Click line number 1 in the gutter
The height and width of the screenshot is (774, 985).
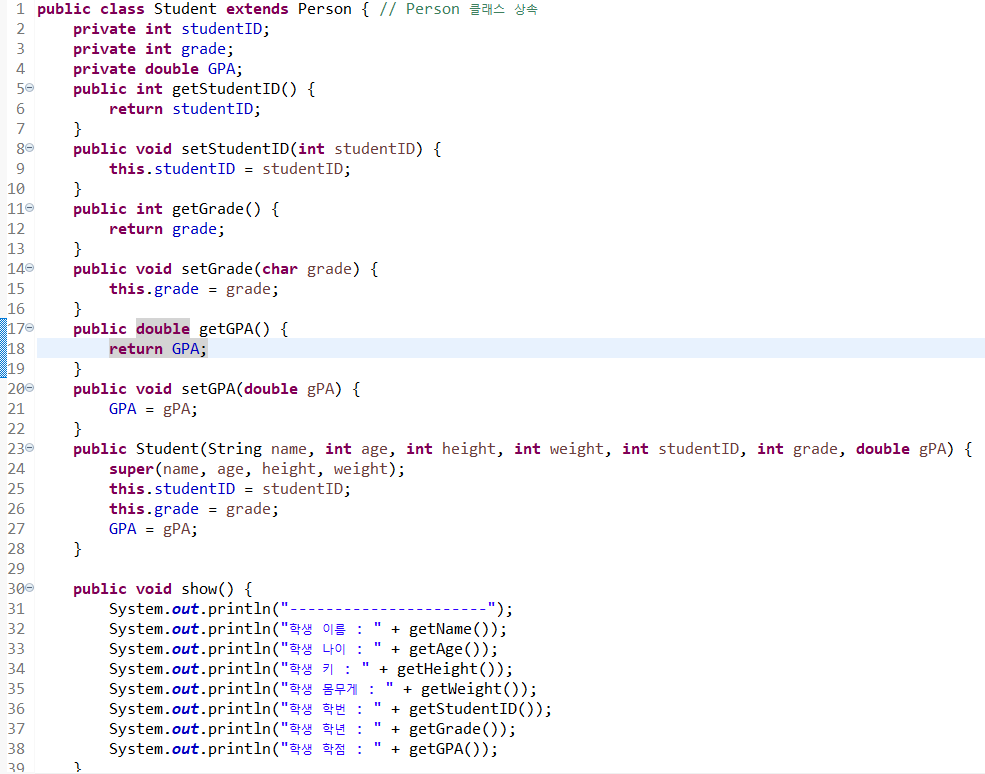point(19,9)
